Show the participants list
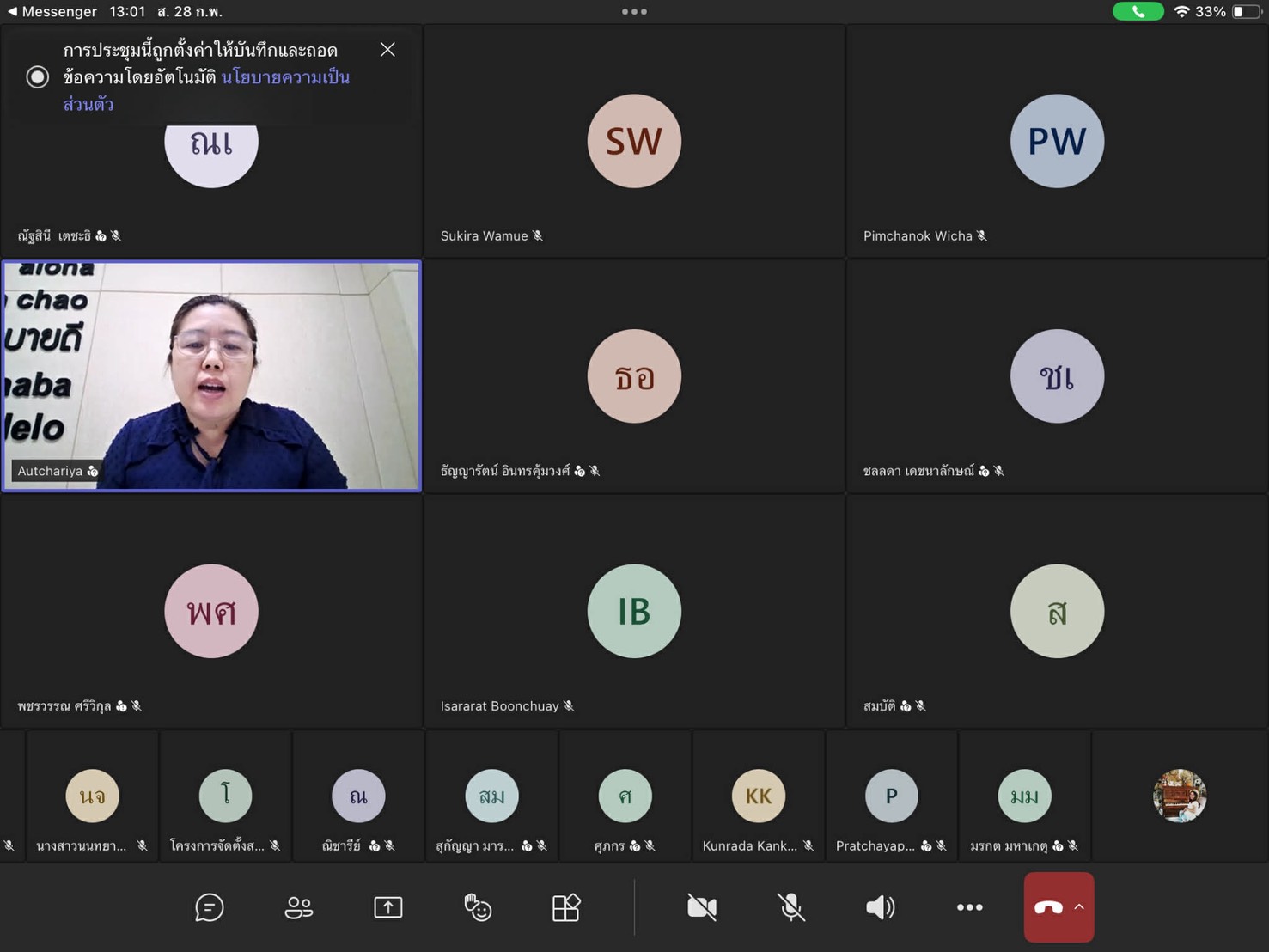 tap(298, 907)
